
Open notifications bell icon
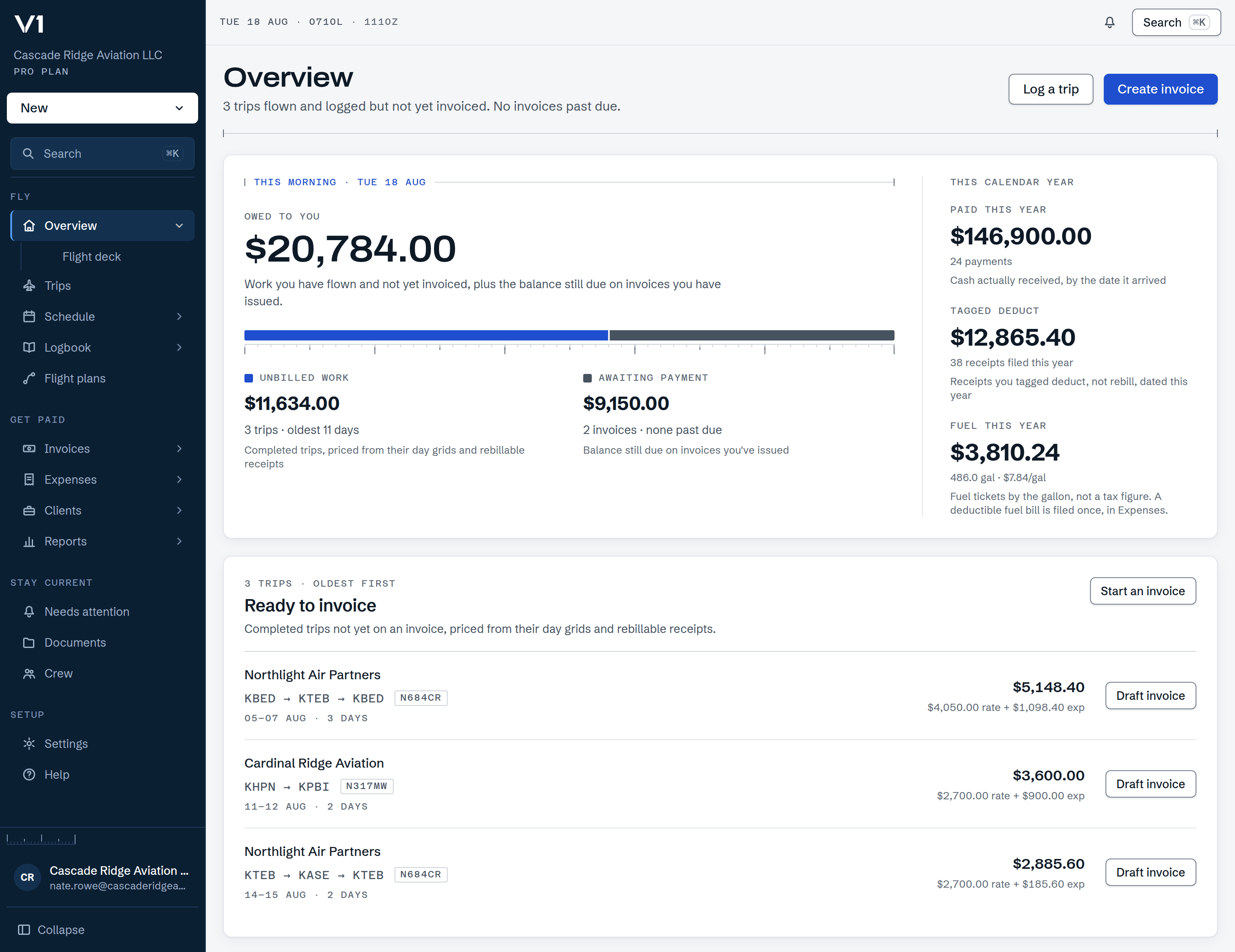click(1109, 23)
